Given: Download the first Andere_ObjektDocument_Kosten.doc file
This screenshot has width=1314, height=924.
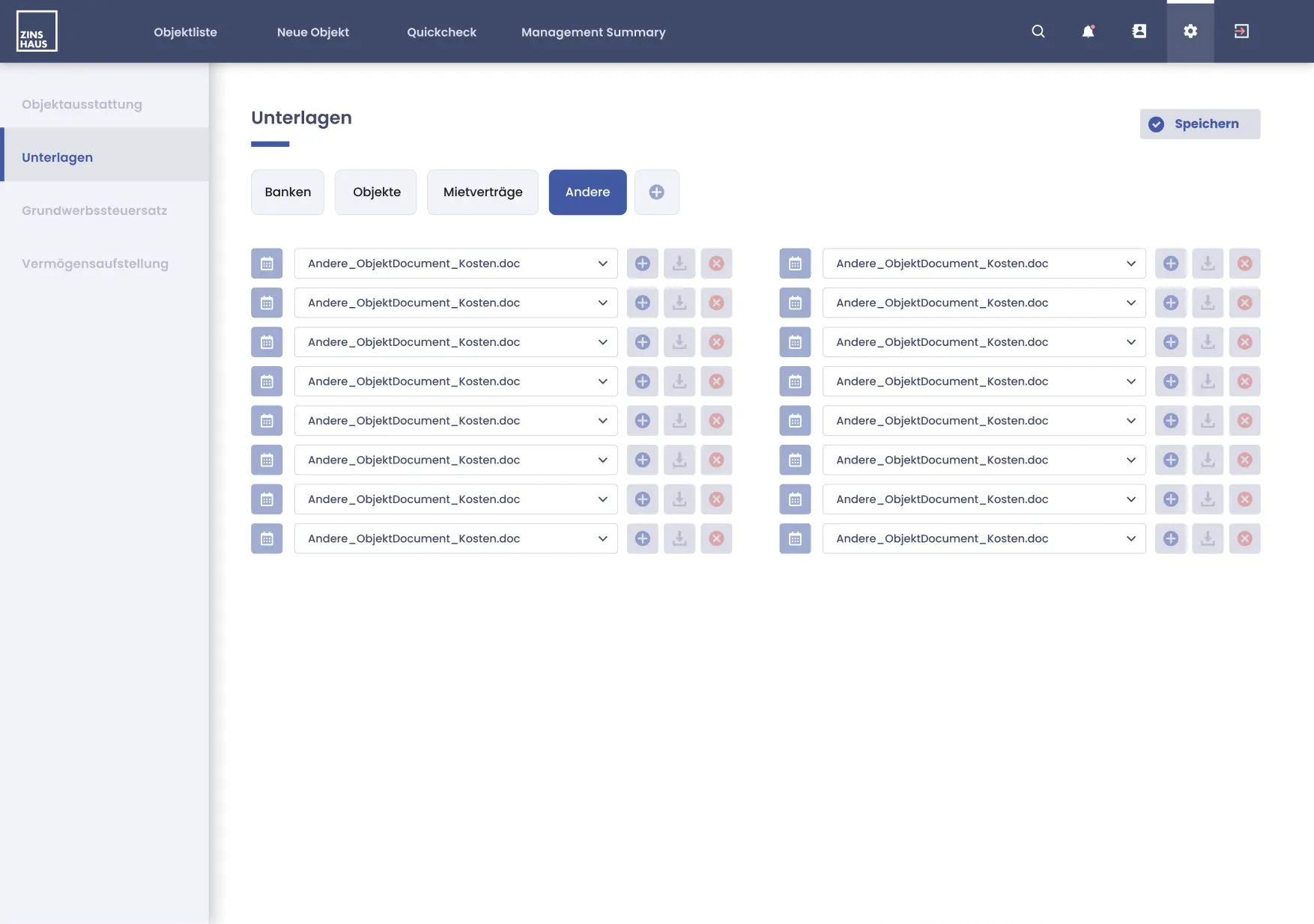Looking at the screenshot, I should [679, 264].
